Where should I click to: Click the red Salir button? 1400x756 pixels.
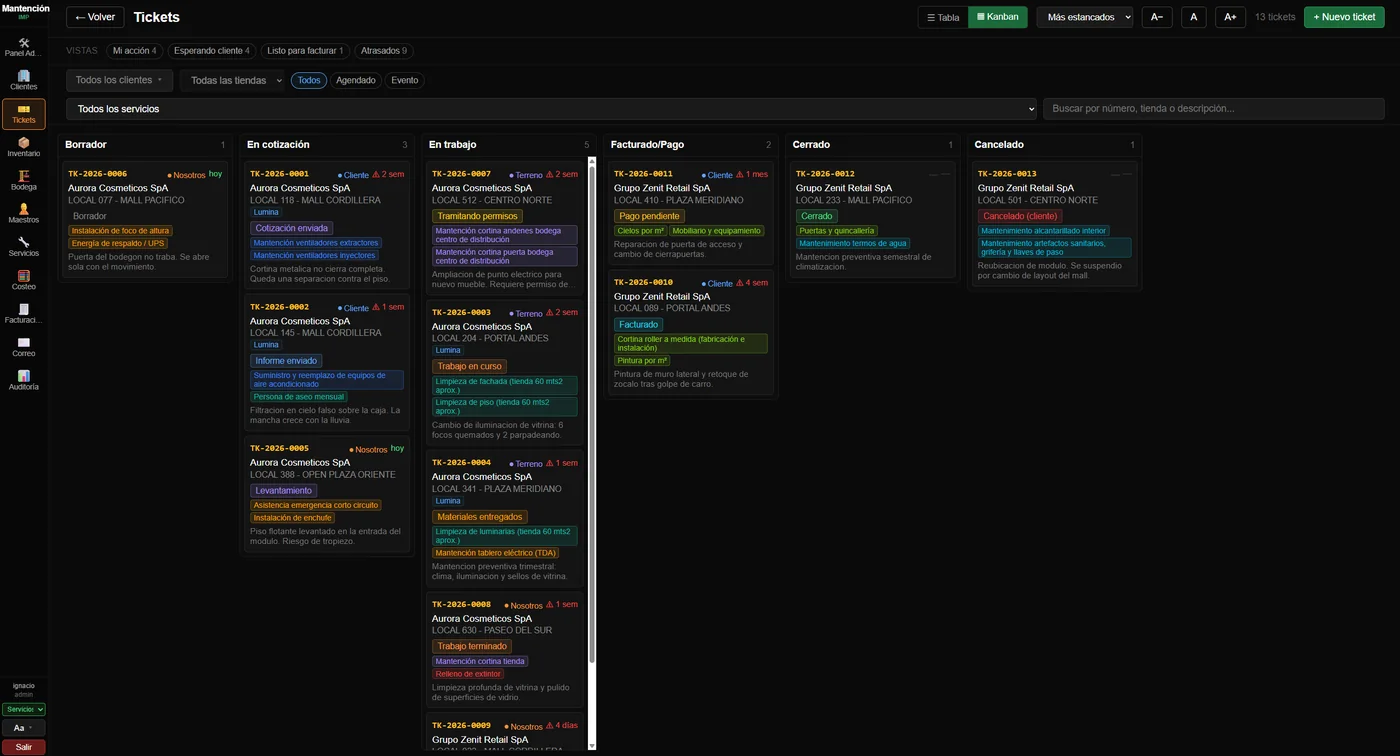(24, 747)
